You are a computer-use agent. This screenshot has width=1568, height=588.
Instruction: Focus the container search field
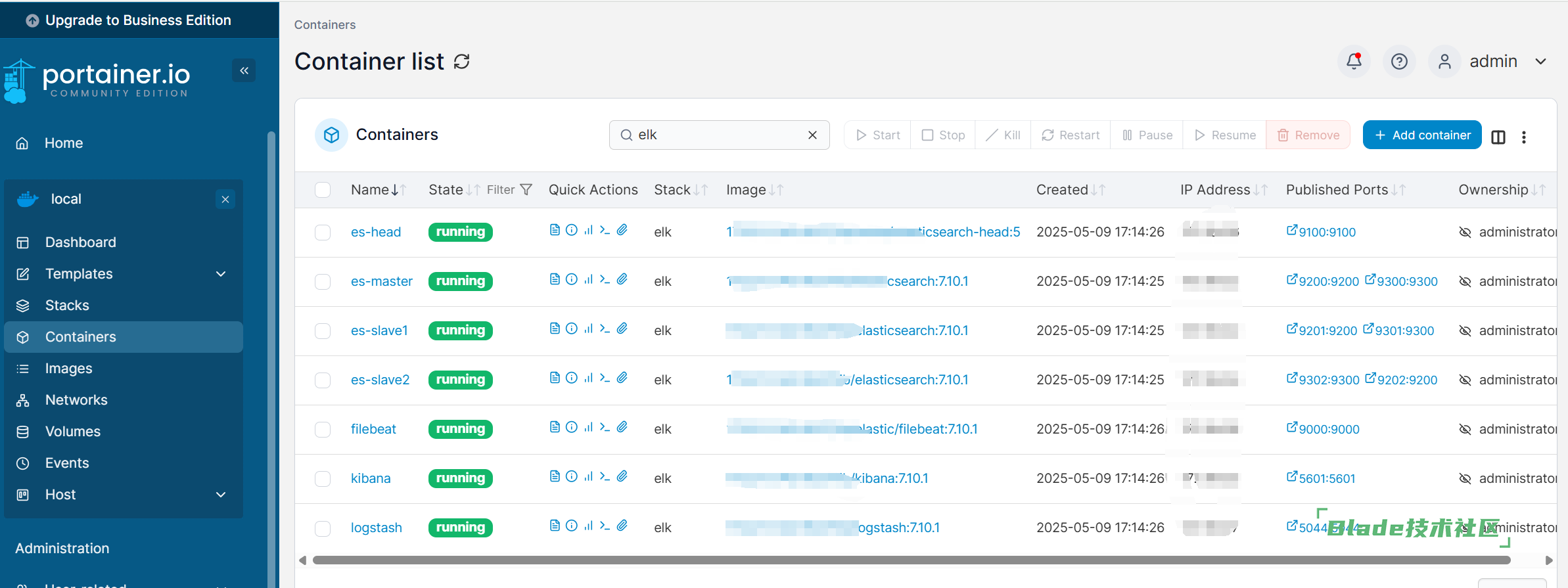point(719,135)
